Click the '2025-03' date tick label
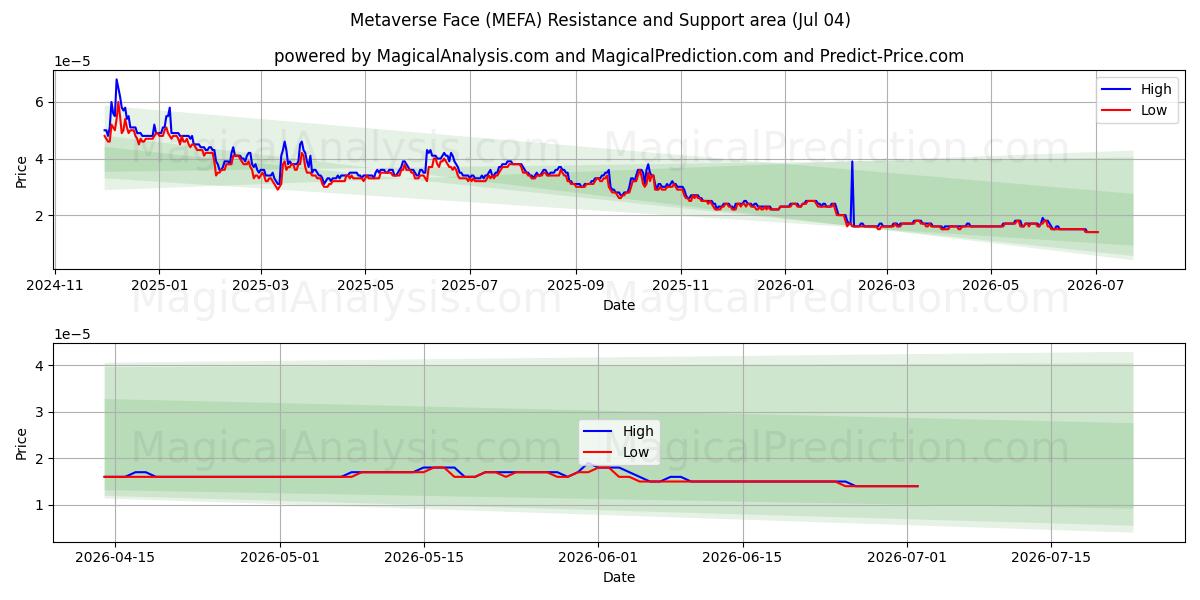The height and width of the screenshot is (600, 1200). pos(261,286)
